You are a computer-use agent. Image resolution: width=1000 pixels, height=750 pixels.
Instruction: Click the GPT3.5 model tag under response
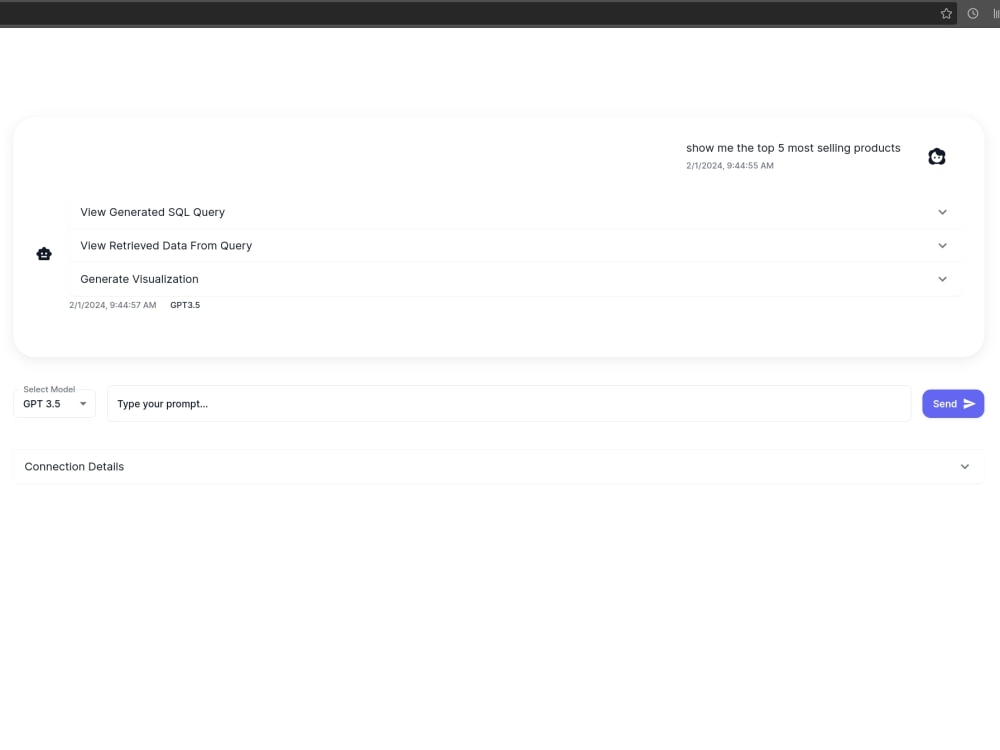pyautogui.click(x=185, y=305)
